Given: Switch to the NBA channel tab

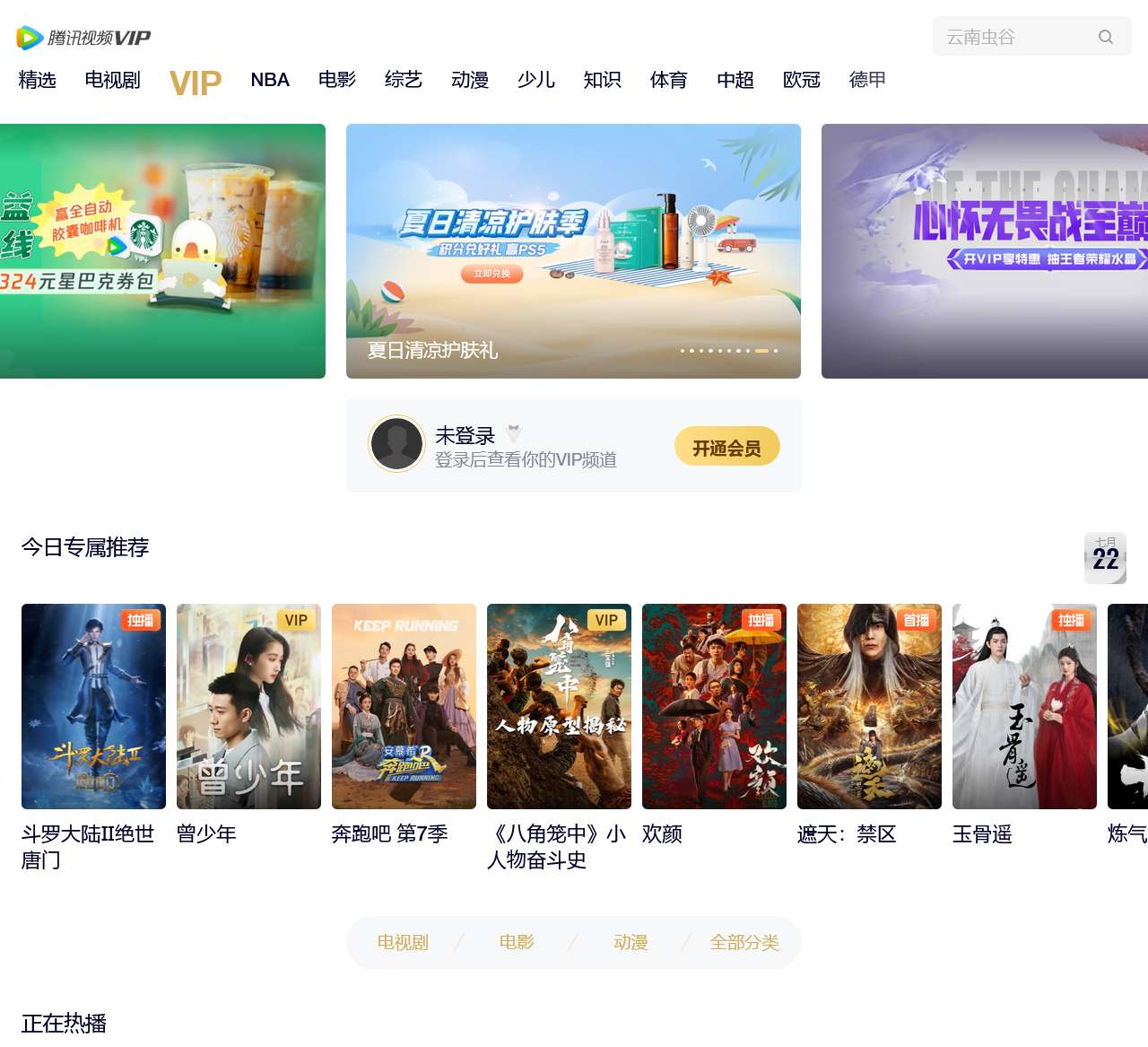Looking at the screenshot, I should click(x=270, y=80).
